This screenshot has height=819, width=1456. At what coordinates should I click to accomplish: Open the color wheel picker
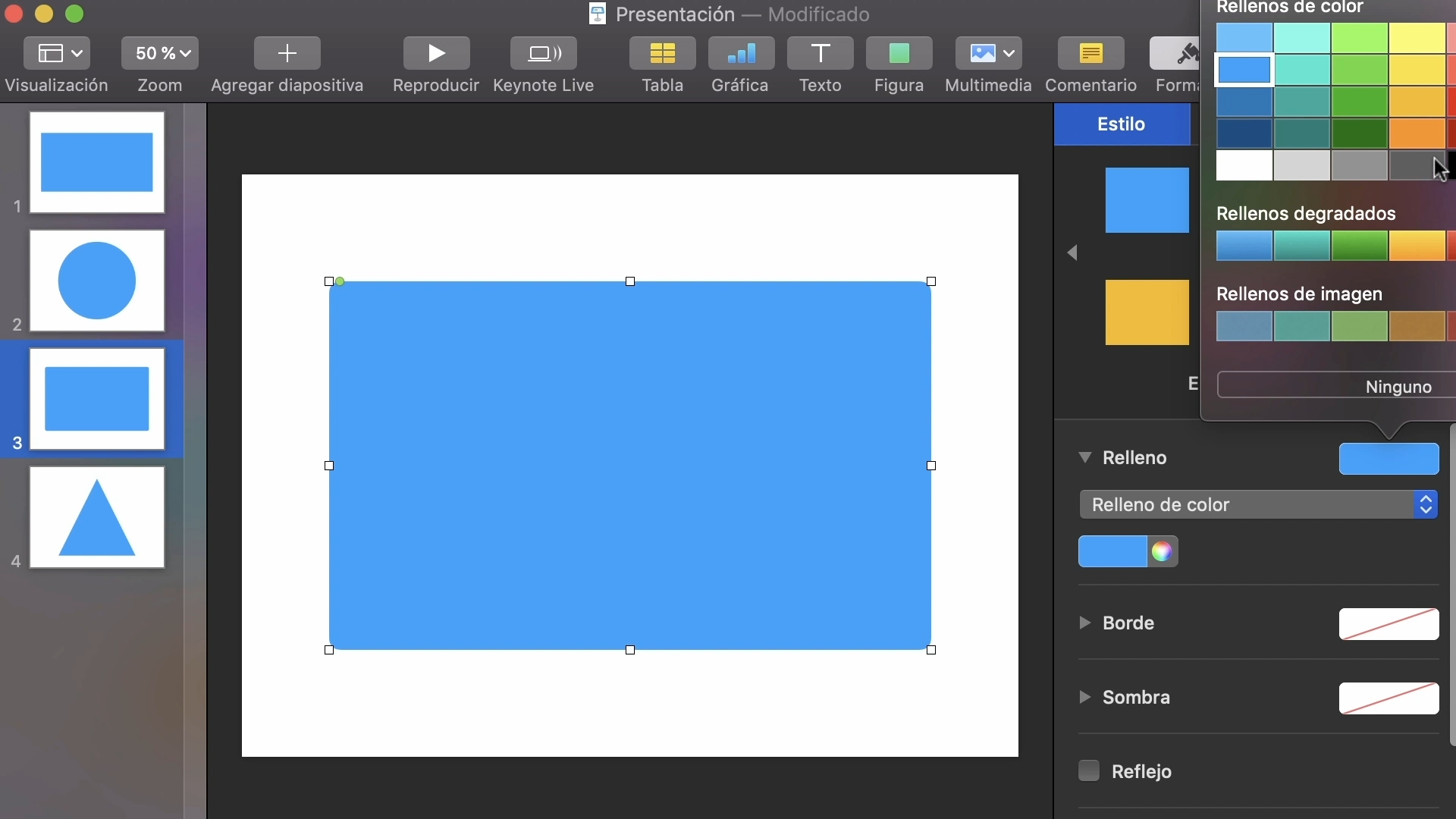[1163, 552]
